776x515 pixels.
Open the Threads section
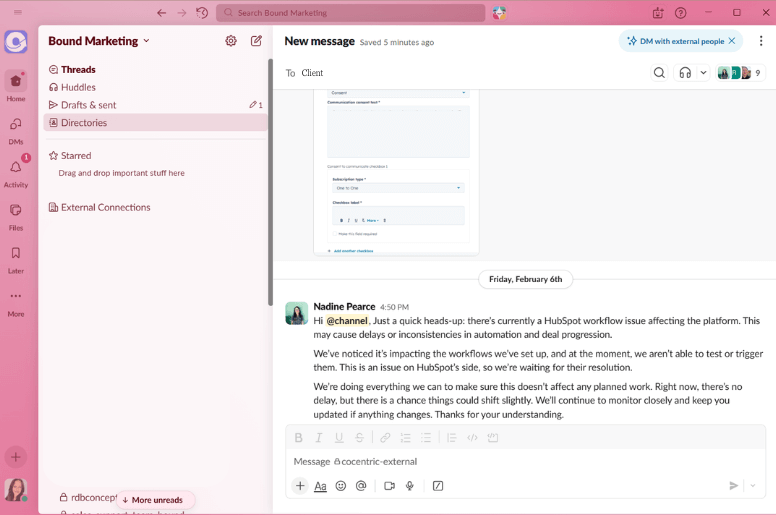tap(78, 69)
